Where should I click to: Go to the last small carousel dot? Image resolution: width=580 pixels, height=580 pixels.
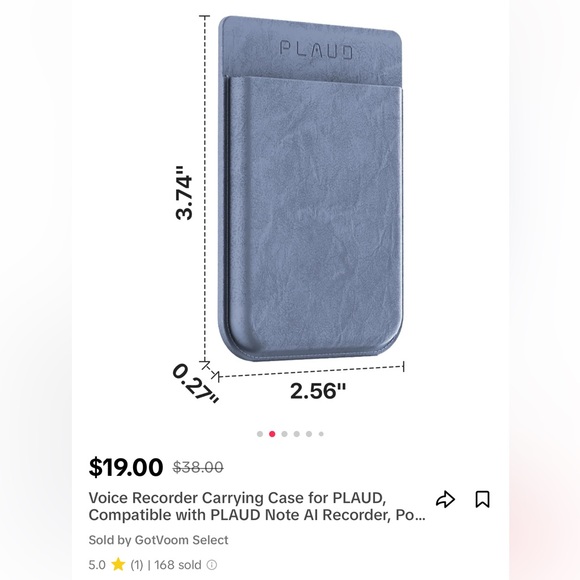pos(321,434)
